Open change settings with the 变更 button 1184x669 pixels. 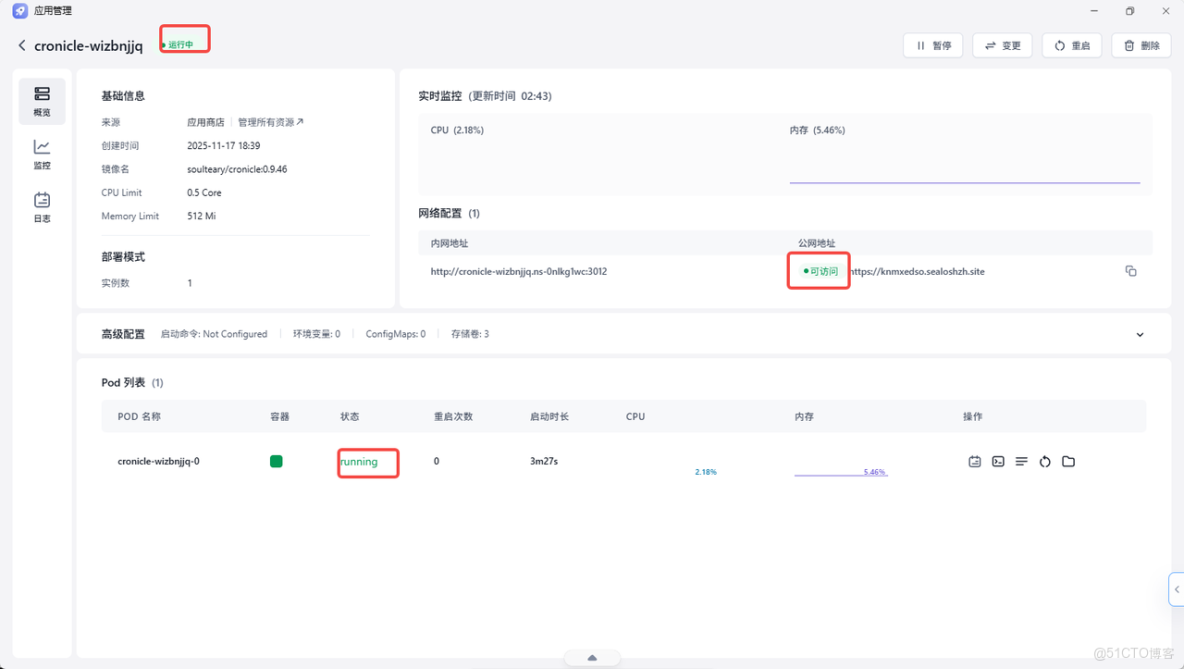pos(1002,45)
